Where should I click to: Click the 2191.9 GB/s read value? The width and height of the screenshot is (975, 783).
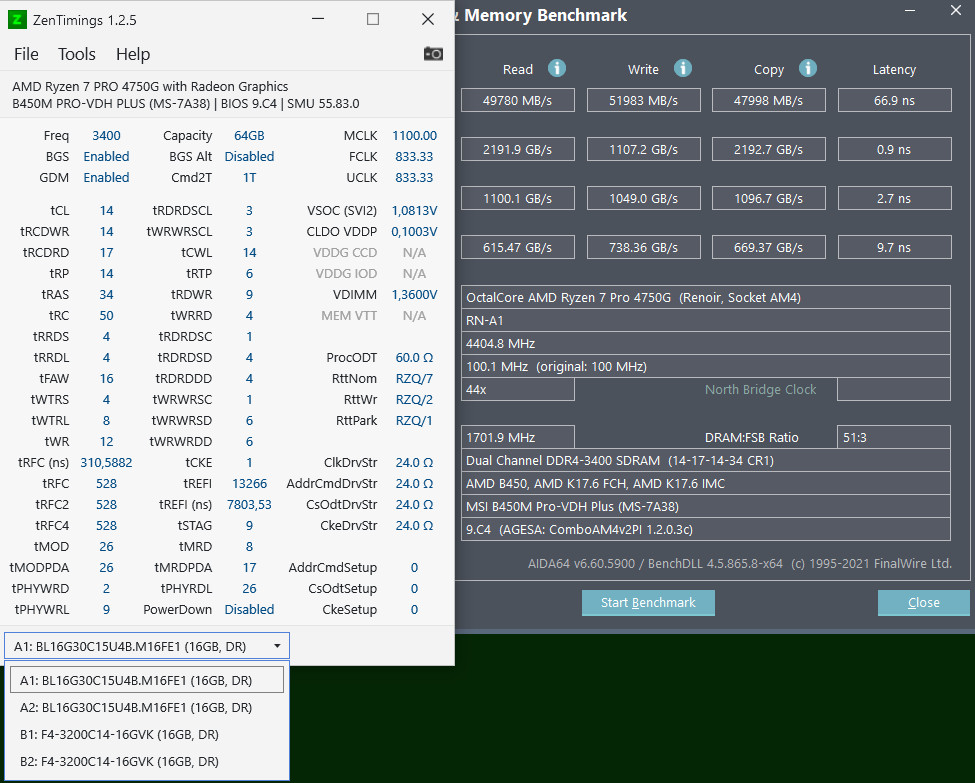[517, 149]
